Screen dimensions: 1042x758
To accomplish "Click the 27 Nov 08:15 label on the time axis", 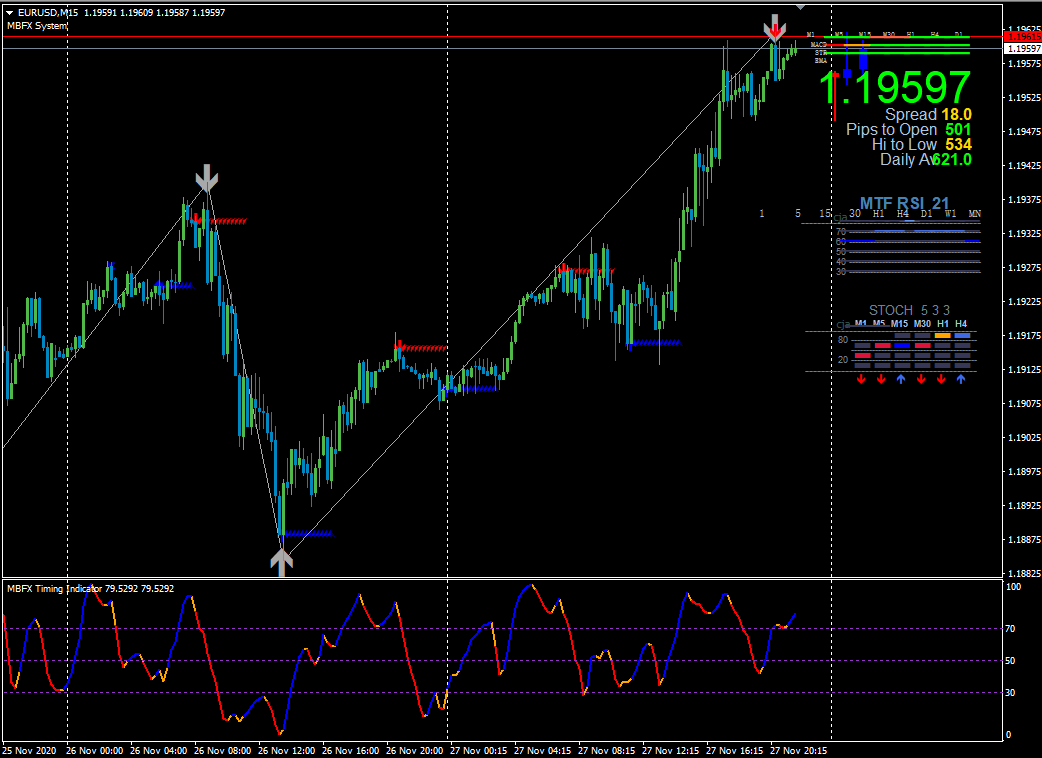I will pyautogui.click(x=606, y=751).
